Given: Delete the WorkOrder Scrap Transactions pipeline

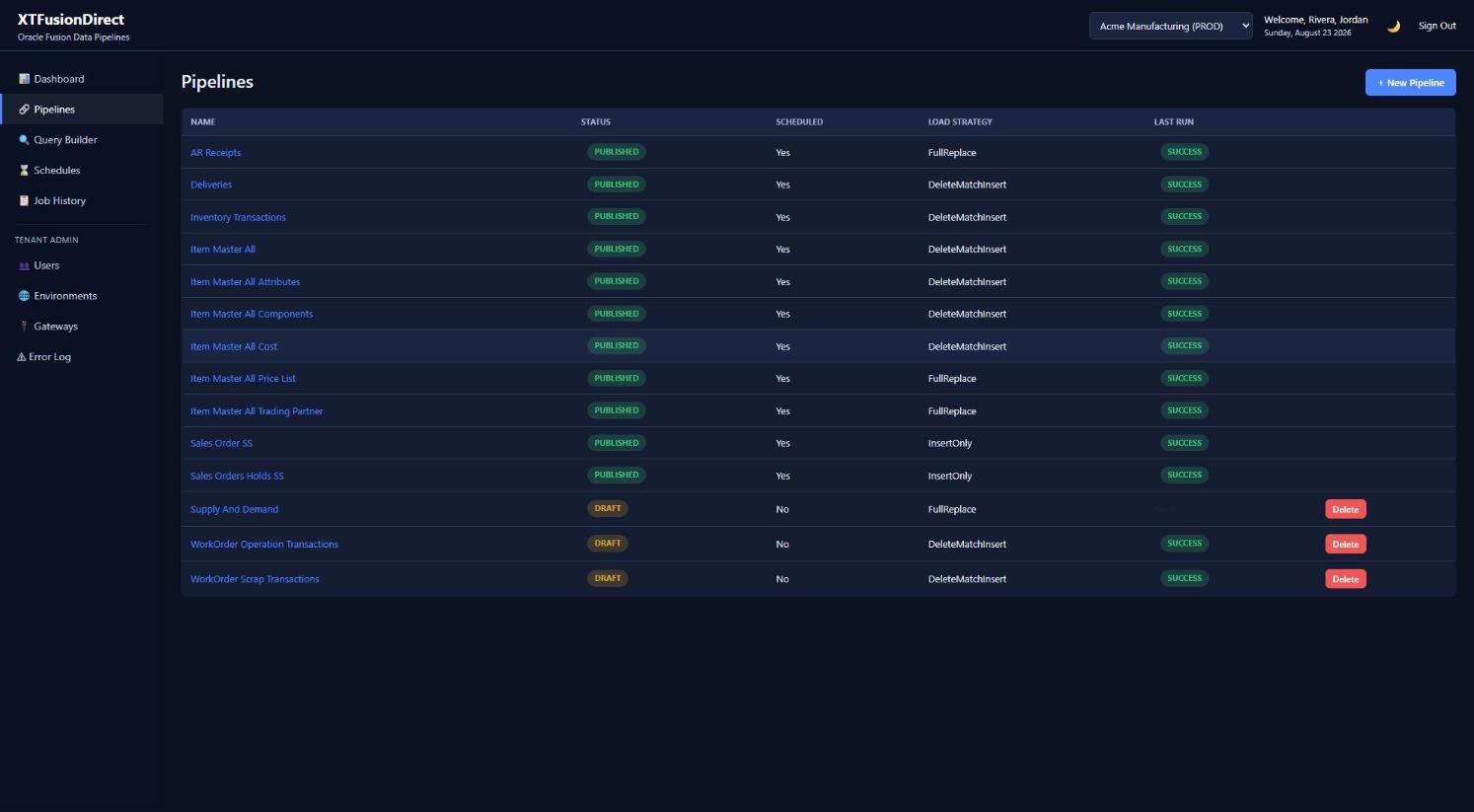Looking at the screenshot, I should click(1345, 579).
